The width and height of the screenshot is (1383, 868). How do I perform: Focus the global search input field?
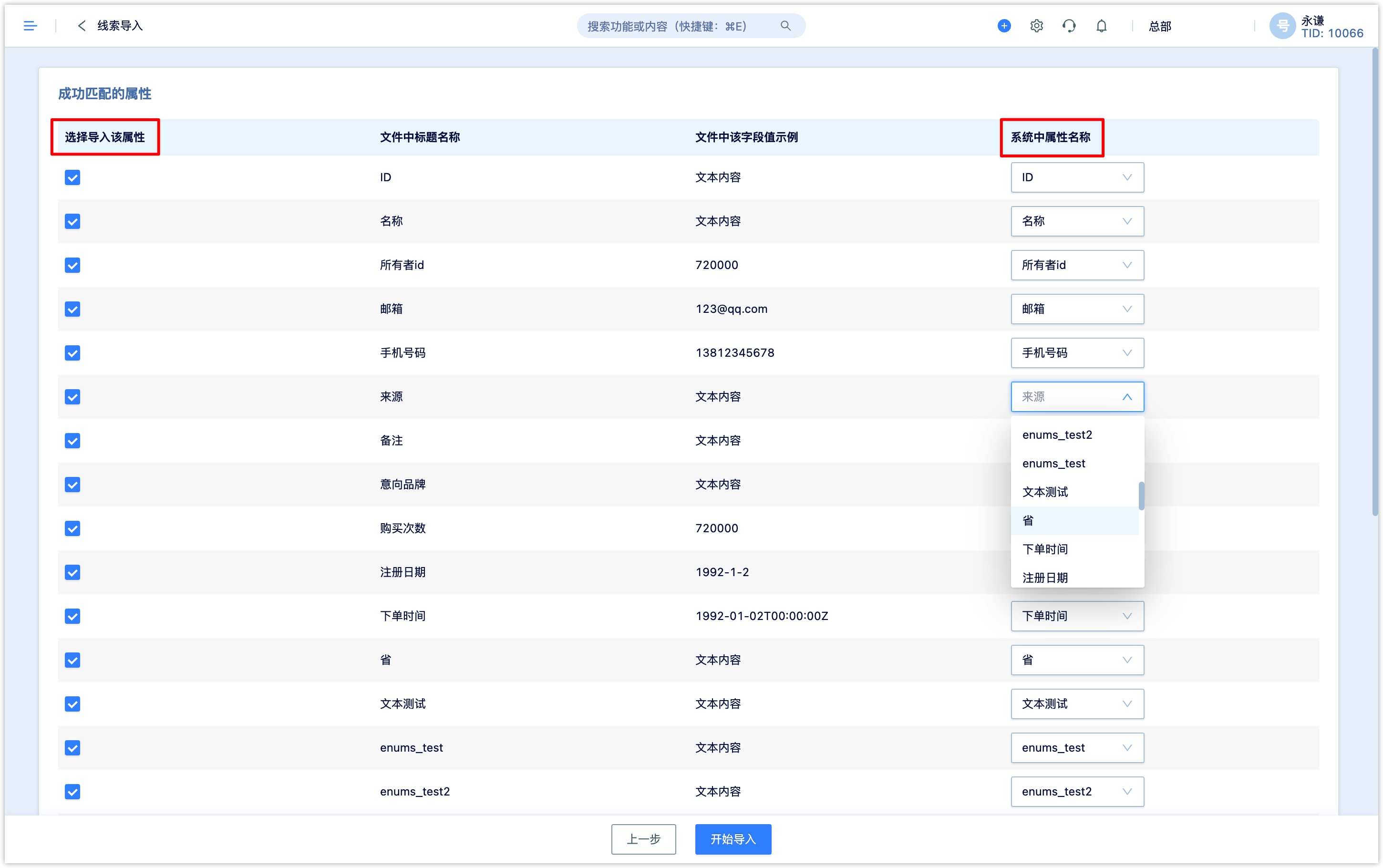point(691,26)
